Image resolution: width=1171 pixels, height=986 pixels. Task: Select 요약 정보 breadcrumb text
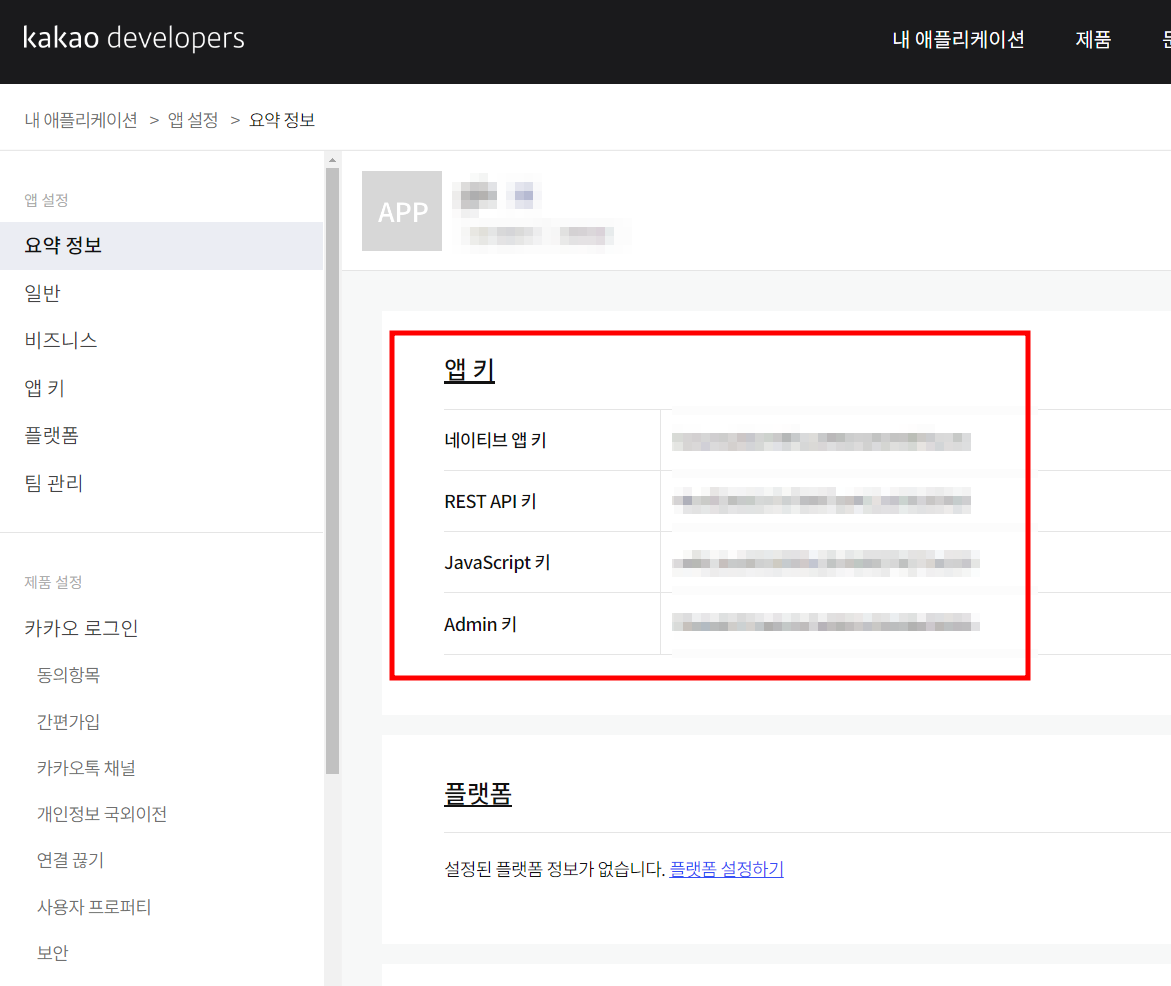(x=282, y=120)
